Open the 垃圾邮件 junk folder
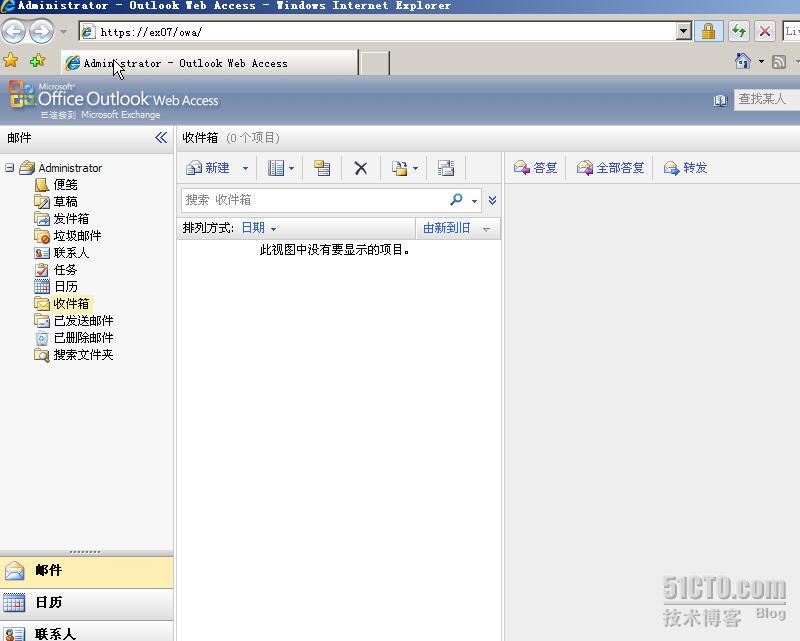 tap(77, 235)
